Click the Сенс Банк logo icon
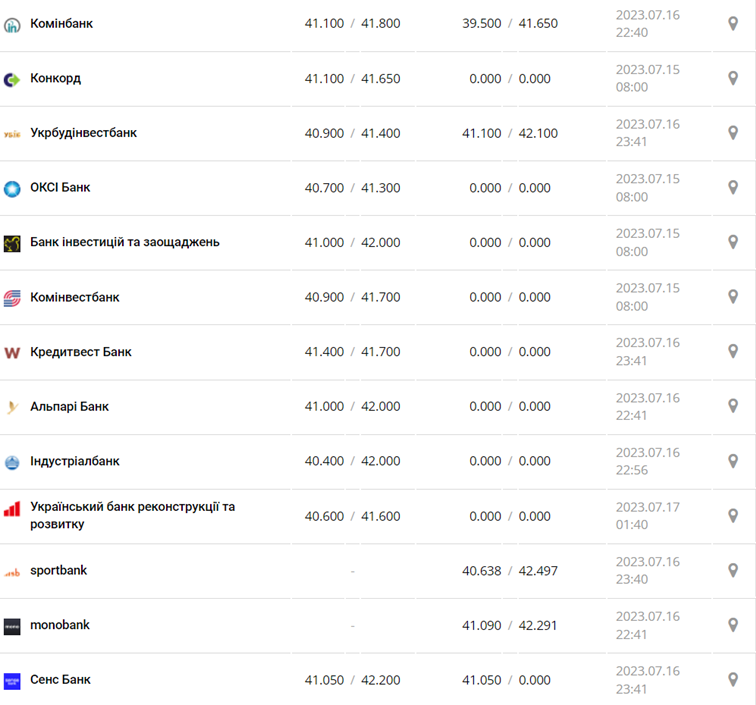Image resolution: width=756 pixels, height=705 pixels. point(12,680)
